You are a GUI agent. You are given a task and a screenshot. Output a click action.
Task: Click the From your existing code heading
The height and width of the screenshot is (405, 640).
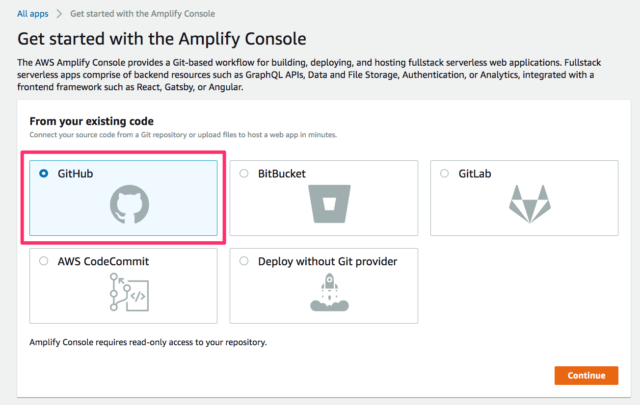[91, 121]
